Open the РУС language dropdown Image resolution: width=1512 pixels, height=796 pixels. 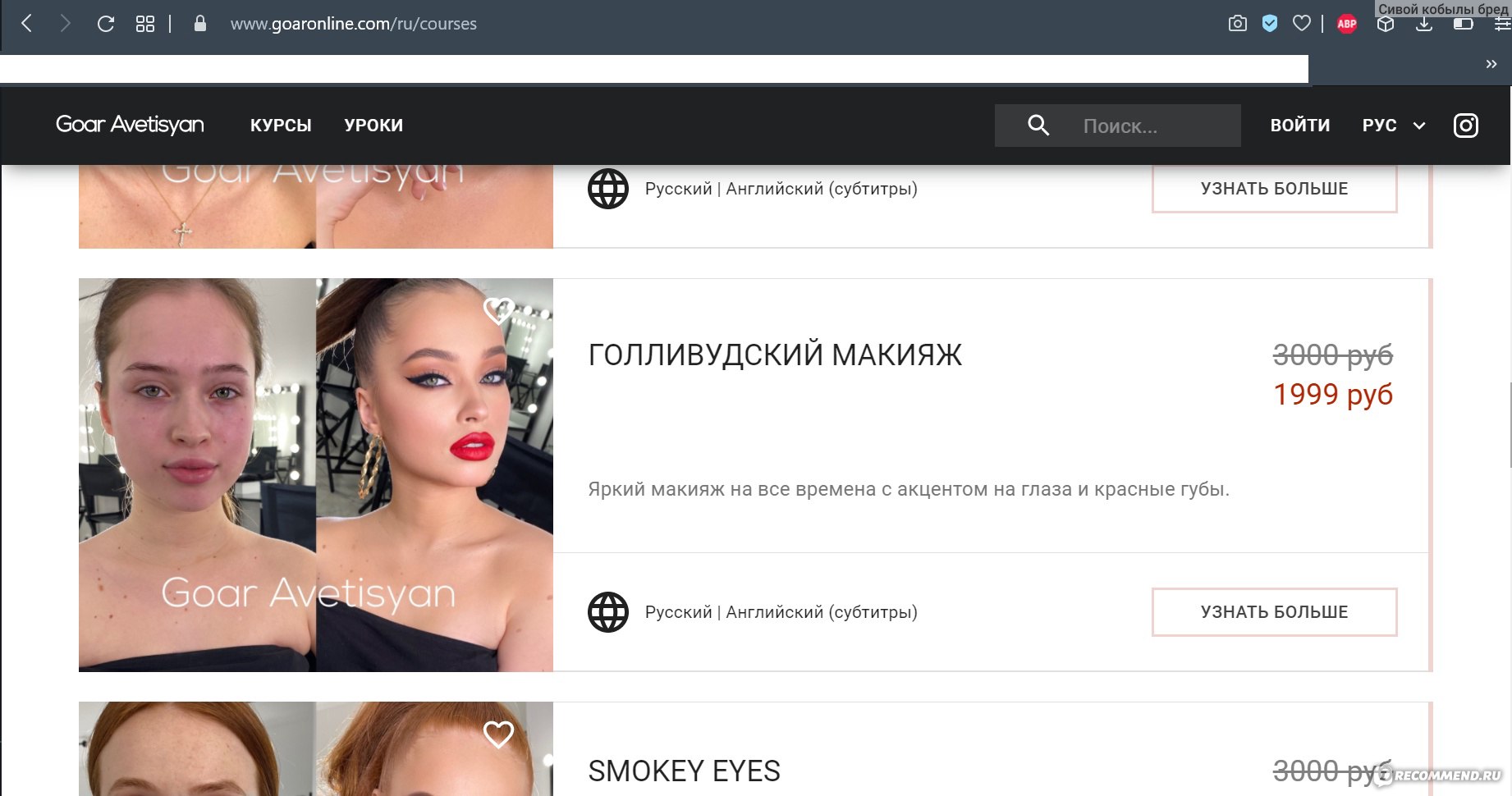coord(1394,126)
